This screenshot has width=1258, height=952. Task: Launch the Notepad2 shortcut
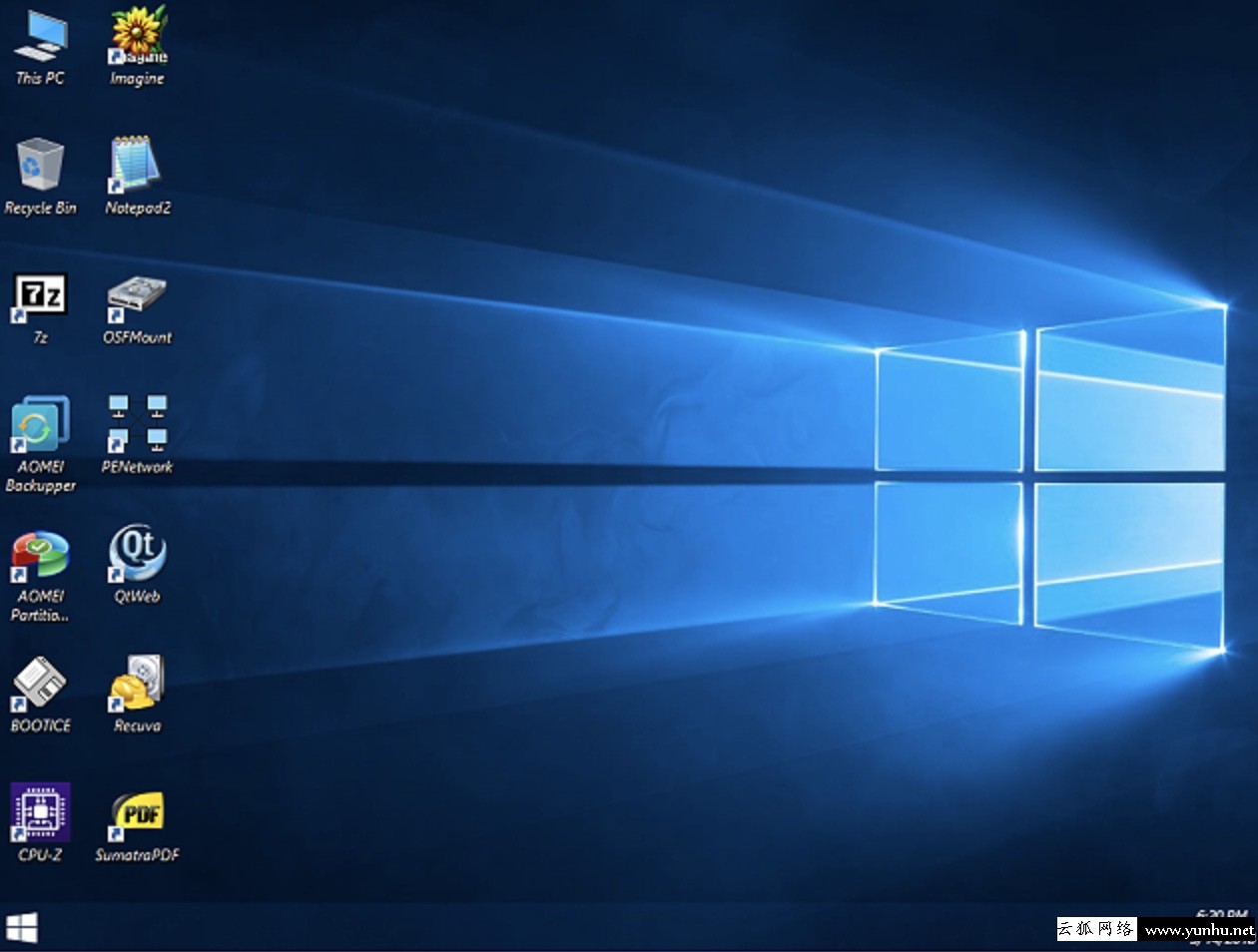137,177
